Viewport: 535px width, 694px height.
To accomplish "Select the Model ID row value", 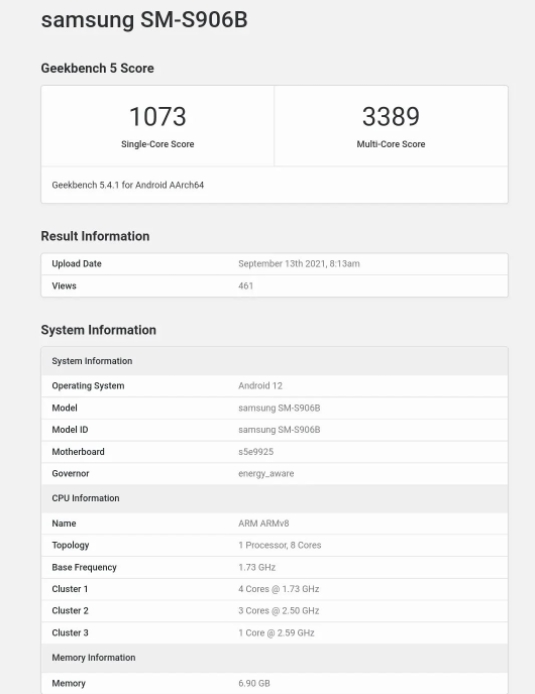I will click(x=279, y=429).
